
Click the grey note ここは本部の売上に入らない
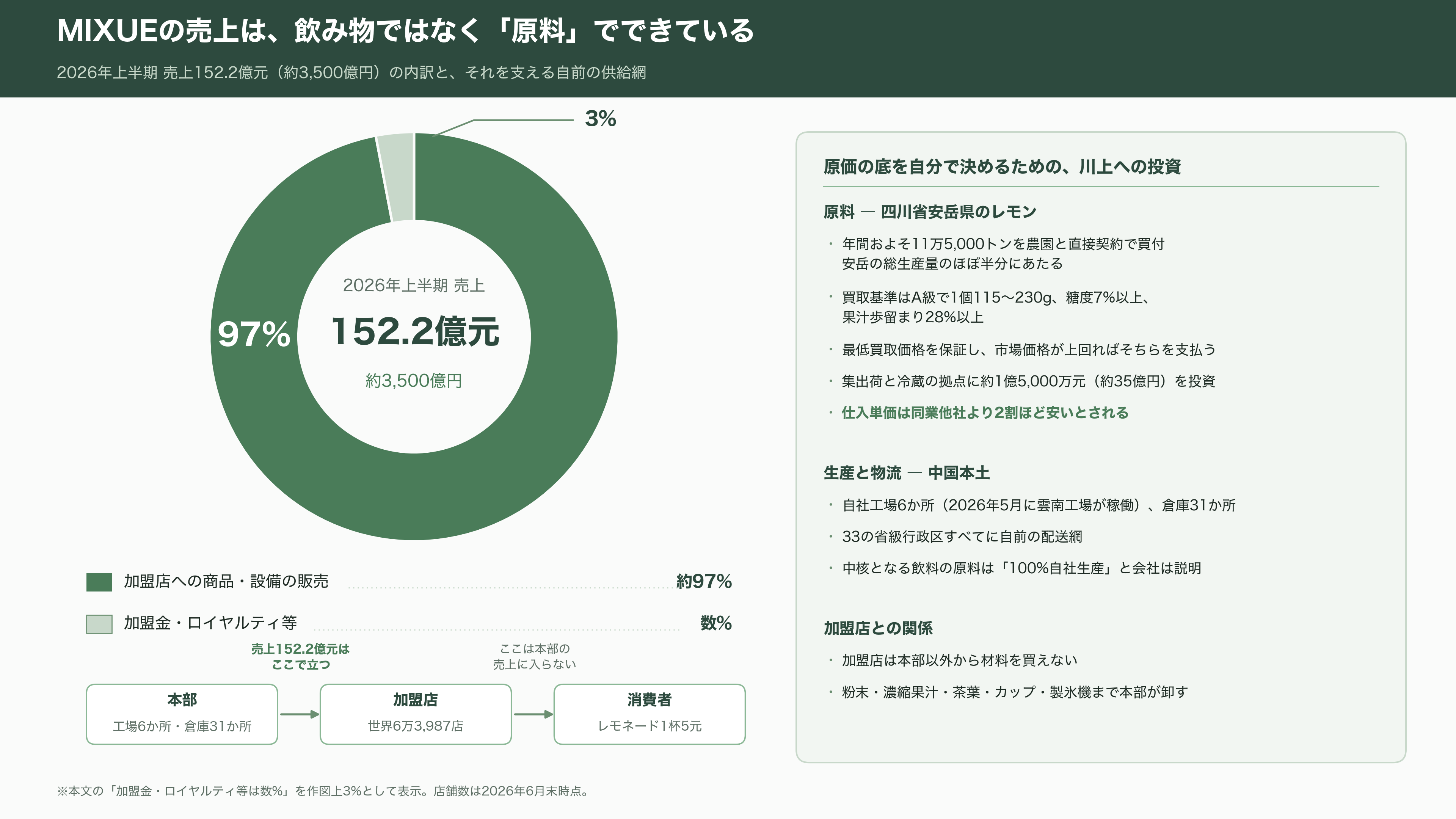click(x=535, y=656)
